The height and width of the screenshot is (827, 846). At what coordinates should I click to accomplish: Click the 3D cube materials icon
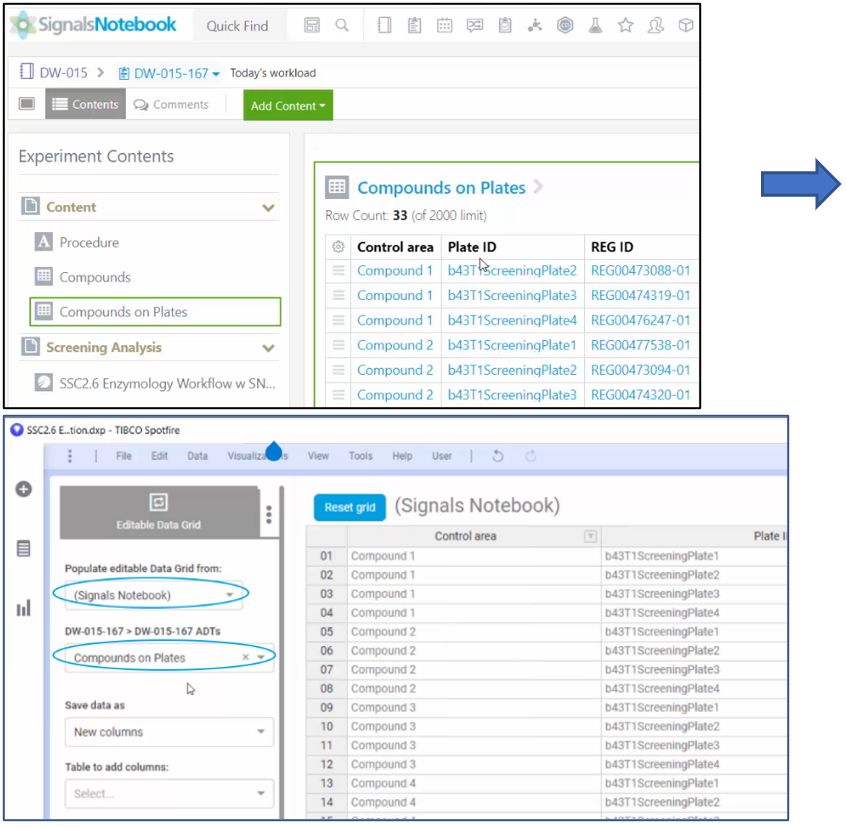click(x=686, y=25)
